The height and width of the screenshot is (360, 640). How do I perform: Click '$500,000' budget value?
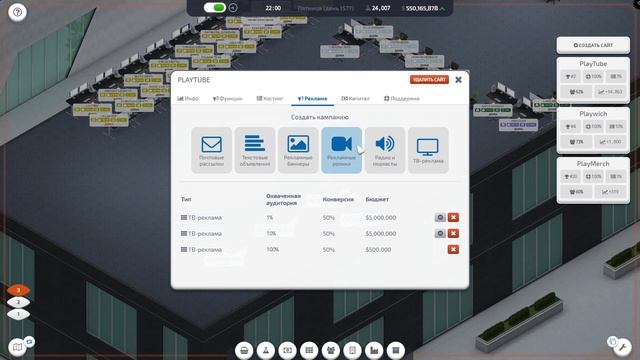[x=378, y=249]
